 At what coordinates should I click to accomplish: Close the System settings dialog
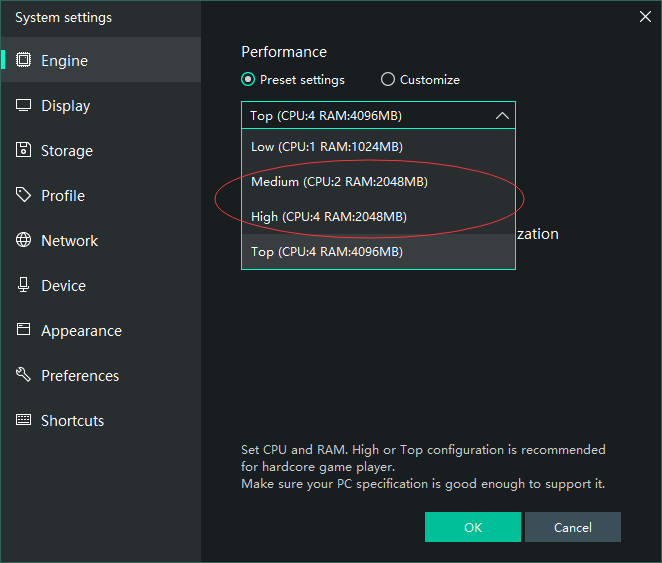click(645, 15)
